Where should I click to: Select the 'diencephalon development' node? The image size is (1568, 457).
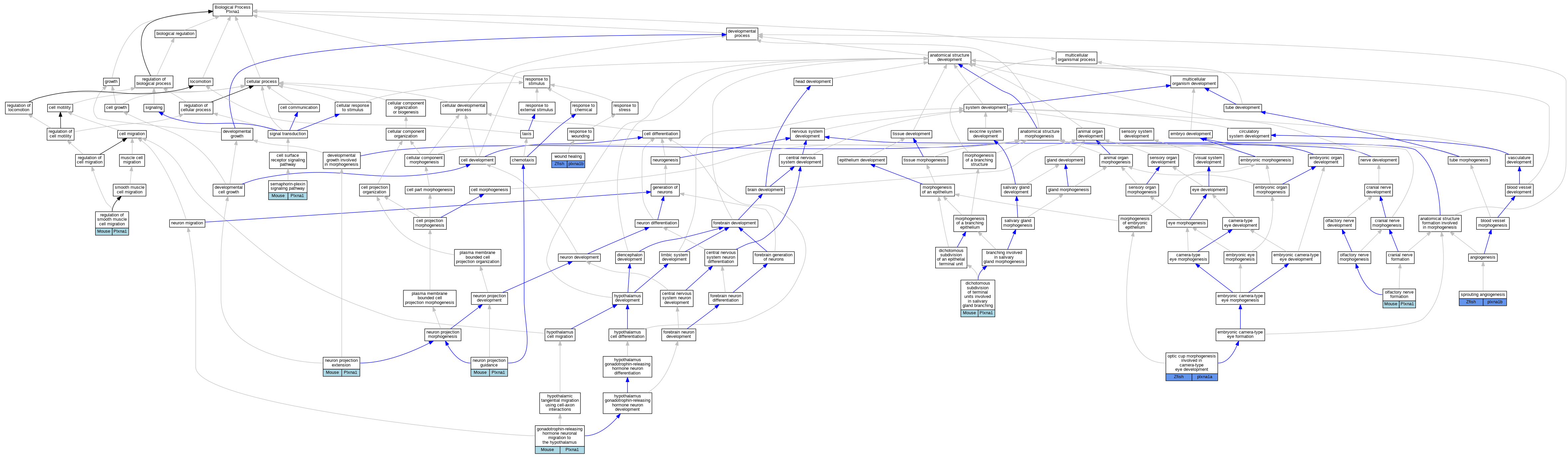629,257
